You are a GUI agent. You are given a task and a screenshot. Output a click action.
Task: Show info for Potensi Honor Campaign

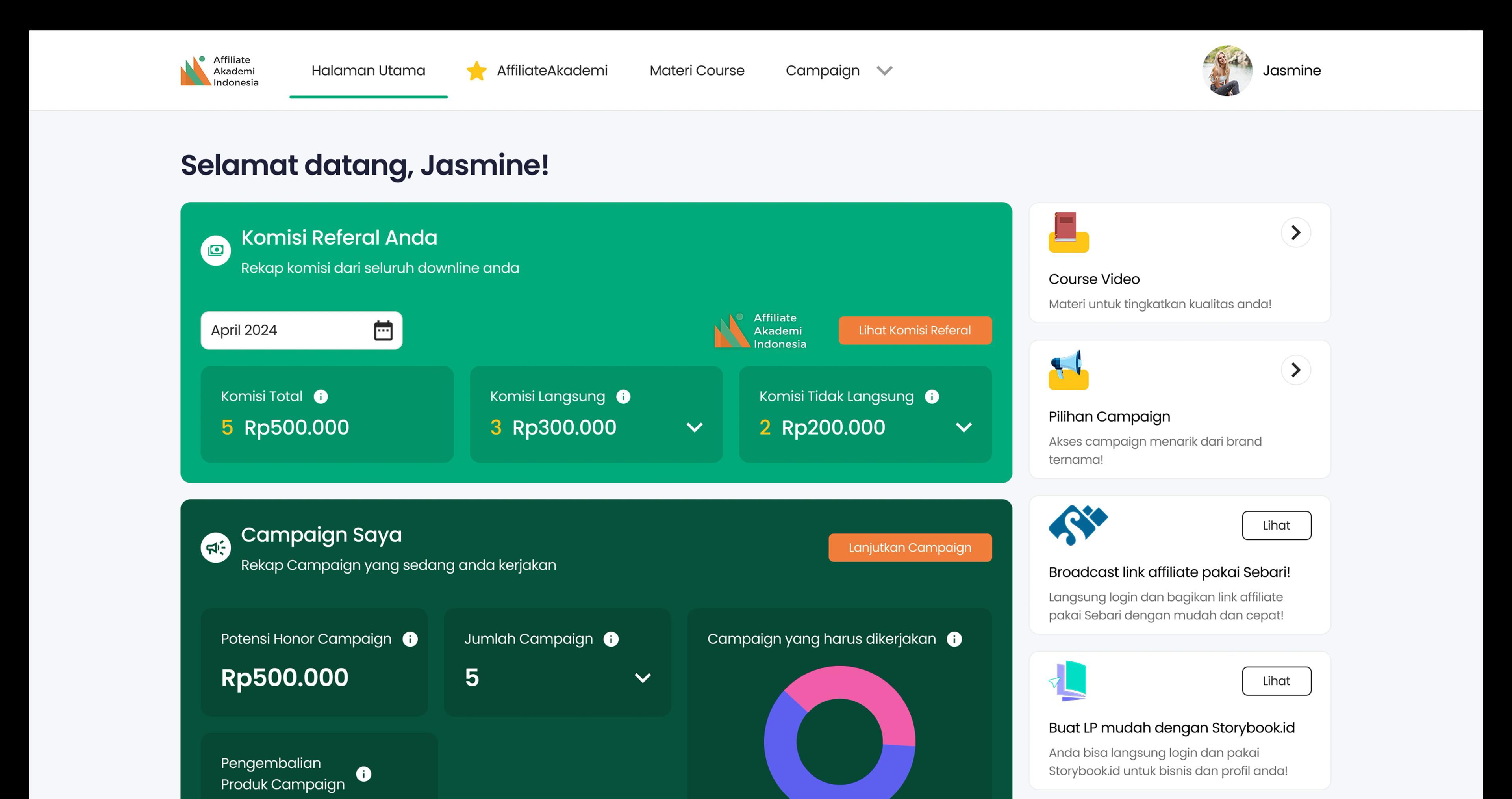coord(410,639)
